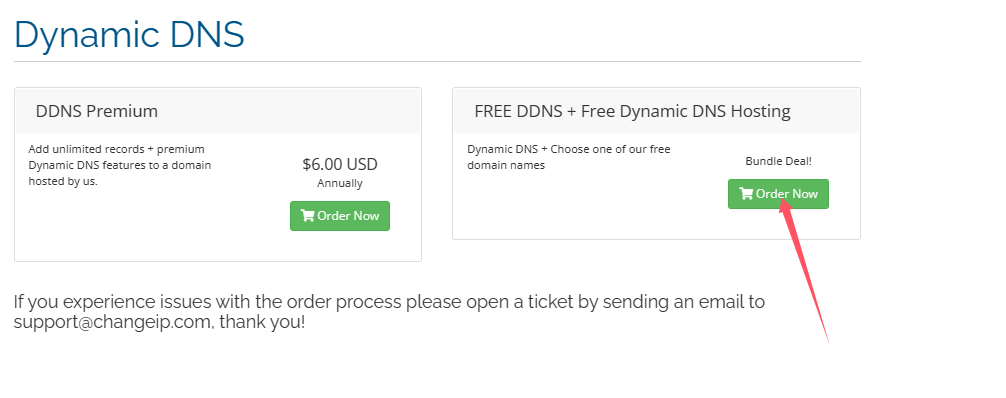Select the DDNS Premium panel title
This screenshot has width=1006, height=398.
pos(97,111)
